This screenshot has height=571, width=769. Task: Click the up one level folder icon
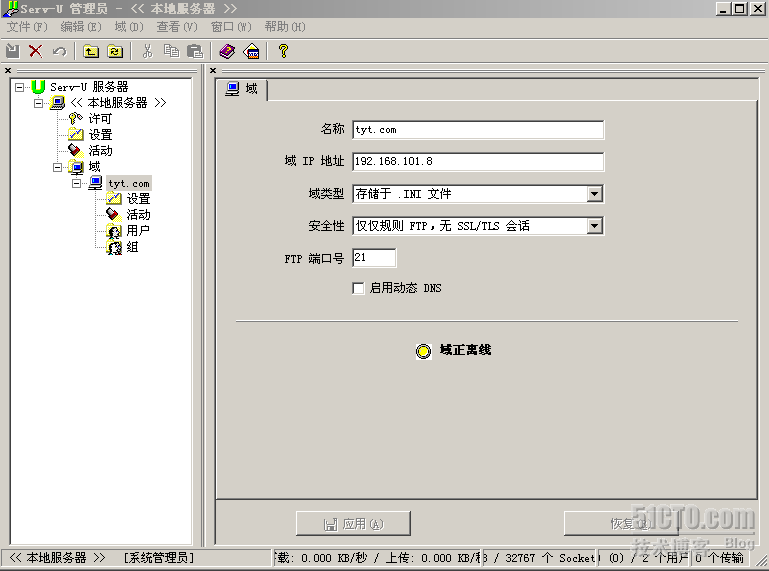click(x=91, y=51)
